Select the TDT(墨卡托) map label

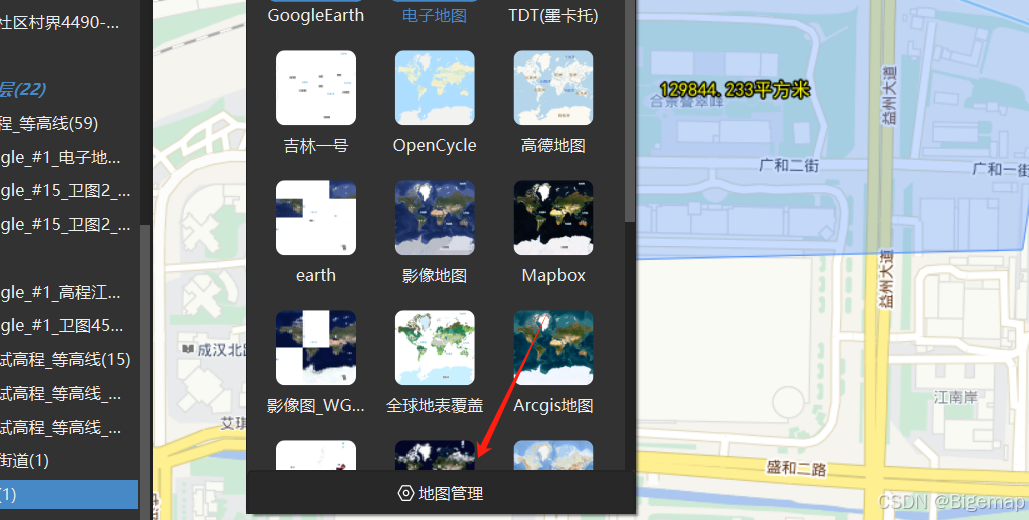point(553,15)
